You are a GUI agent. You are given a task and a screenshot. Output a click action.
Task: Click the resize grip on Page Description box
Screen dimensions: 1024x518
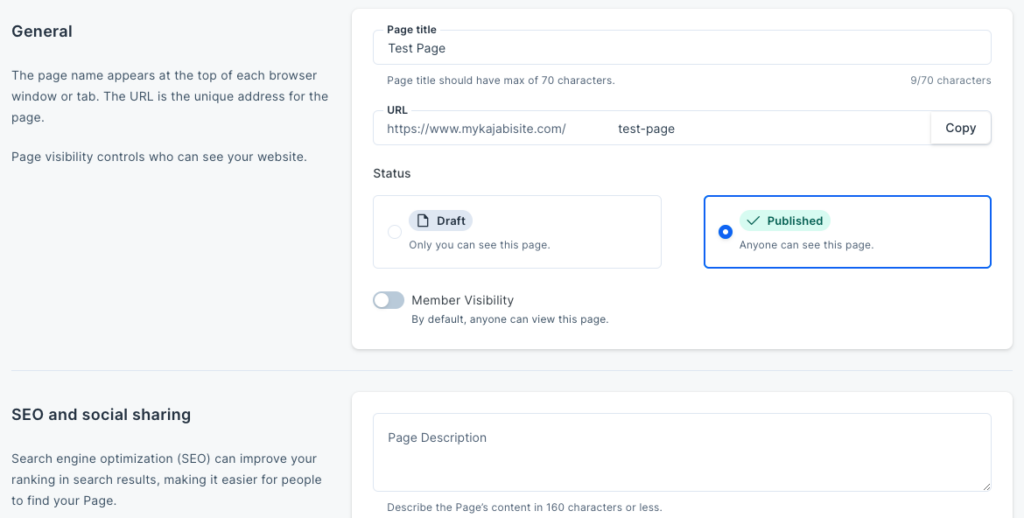click(x=986, y=486)
